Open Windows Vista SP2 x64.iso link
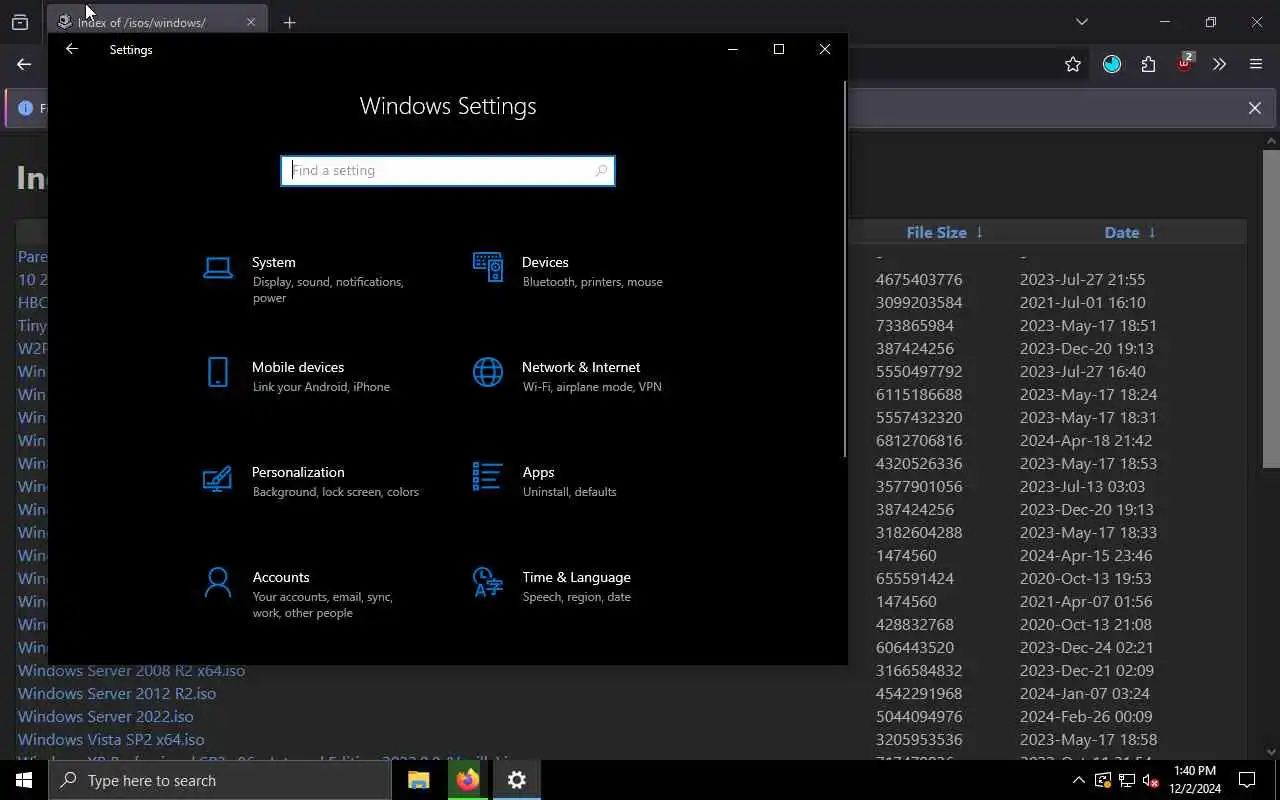 111,739
